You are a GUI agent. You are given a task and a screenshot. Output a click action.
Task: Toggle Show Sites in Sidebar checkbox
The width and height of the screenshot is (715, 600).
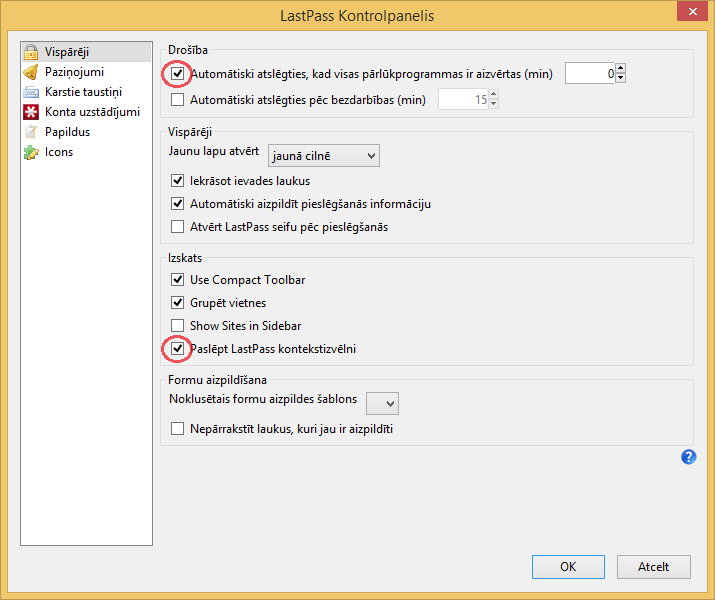pyautogui.click(x=177, y=326)
